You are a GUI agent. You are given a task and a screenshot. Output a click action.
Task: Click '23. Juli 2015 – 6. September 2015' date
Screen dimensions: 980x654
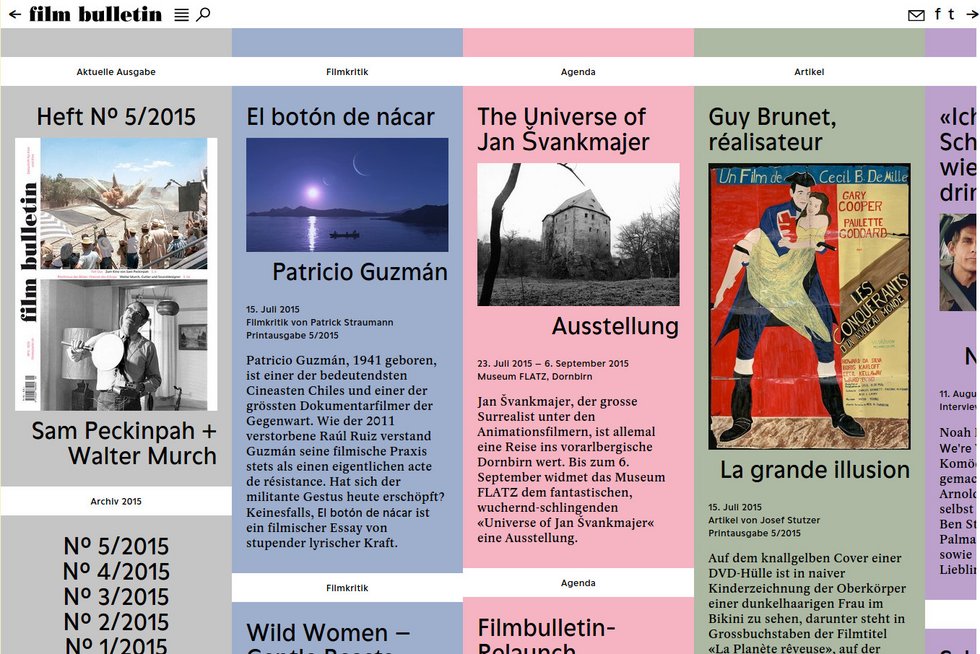click(553, 363)
